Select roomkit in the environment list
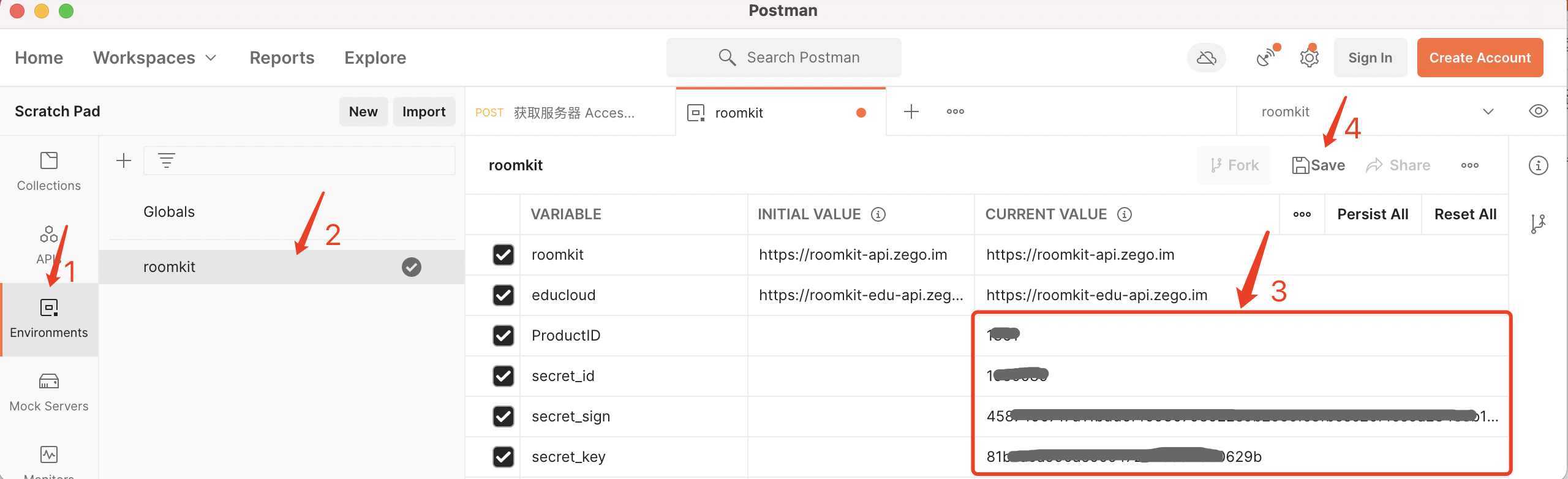 282,267
